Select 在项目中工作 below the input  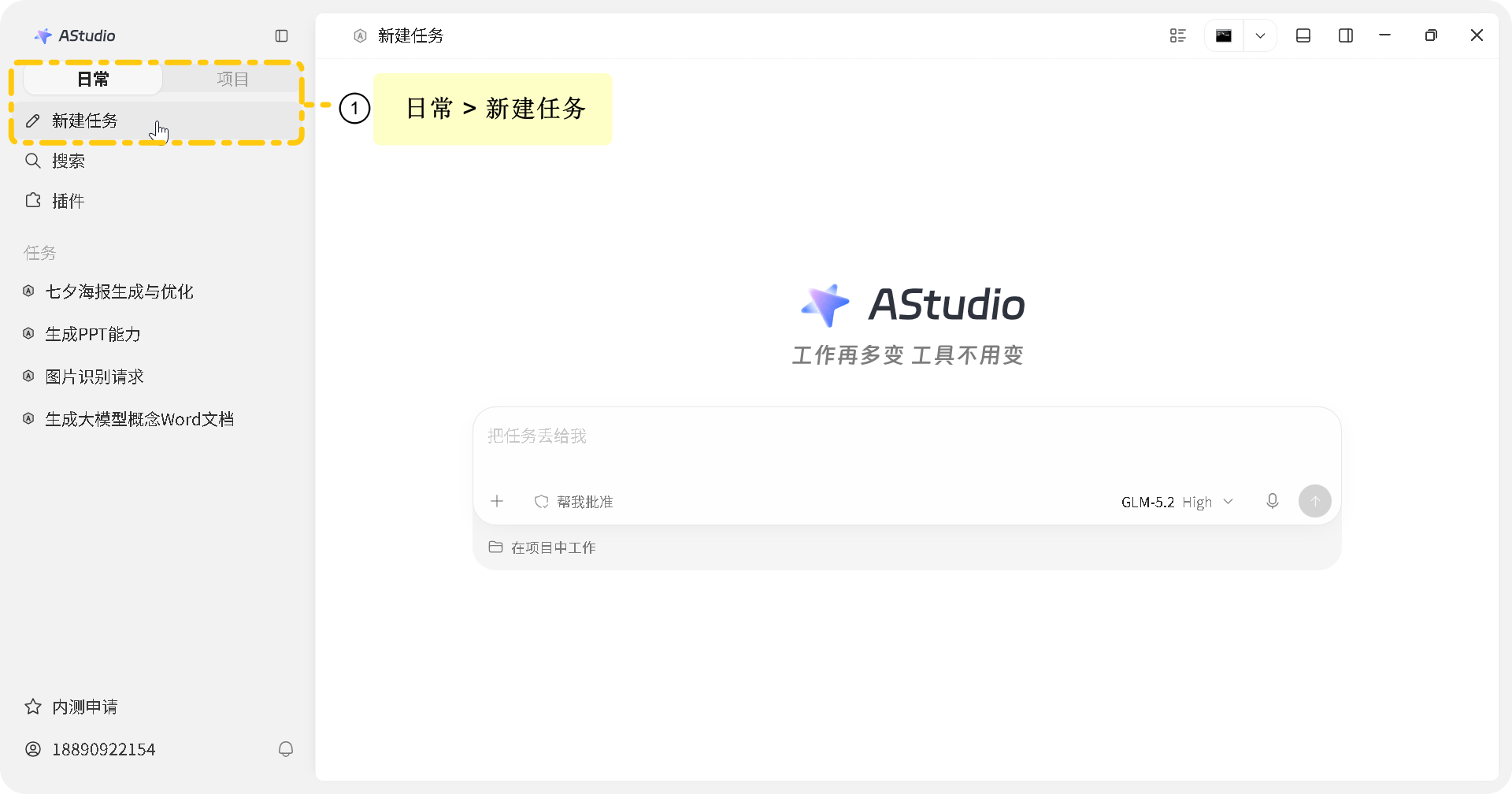(x=542, y=547)
